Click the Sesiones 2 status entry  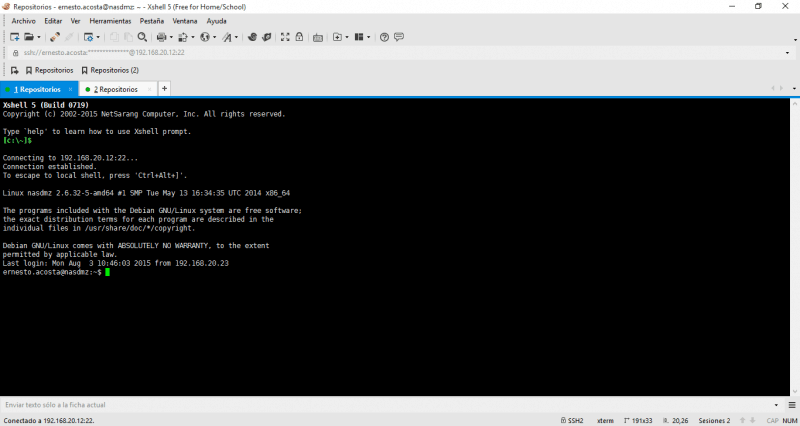[714, 421]
